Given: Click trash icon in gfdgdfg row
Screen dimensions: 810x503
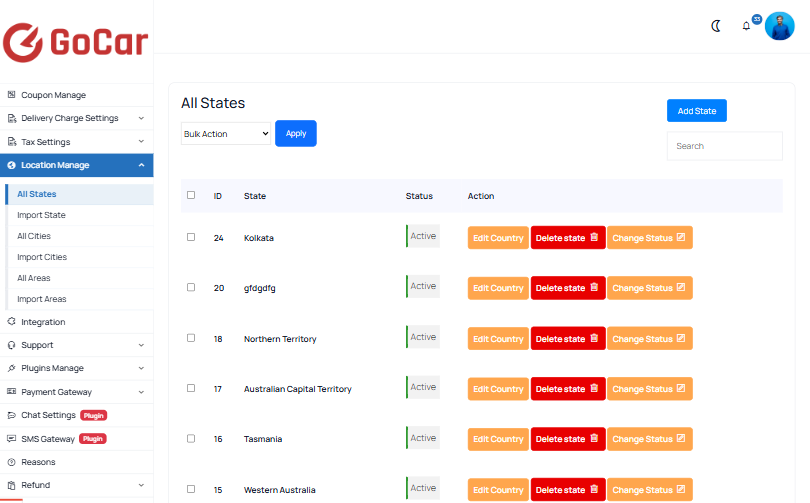Looking at the screenshot, I should click(x=594, y=287).
